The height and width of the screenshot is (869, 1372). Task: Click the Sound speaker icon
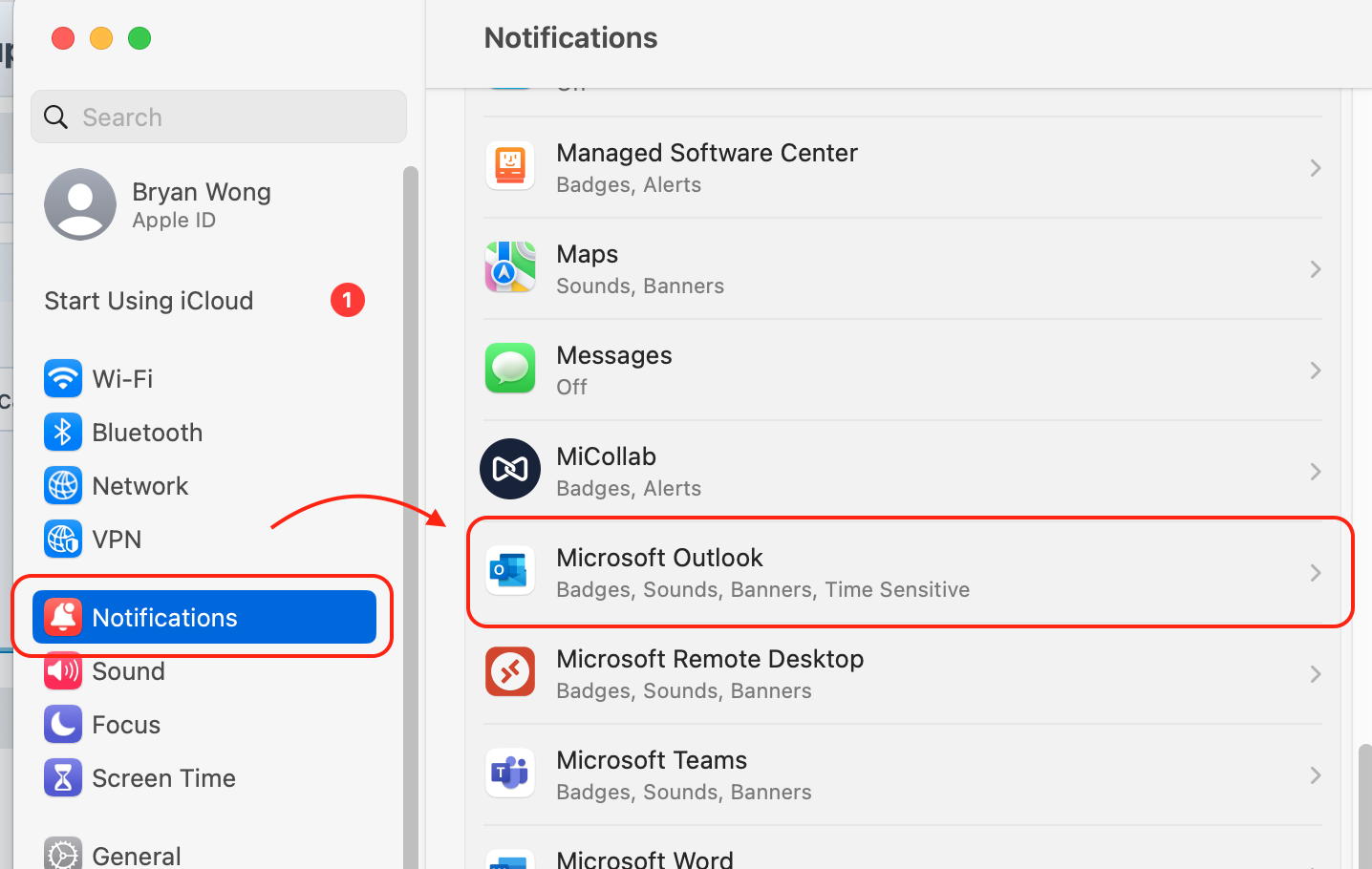pyautogui.click(x=63, y=670)
